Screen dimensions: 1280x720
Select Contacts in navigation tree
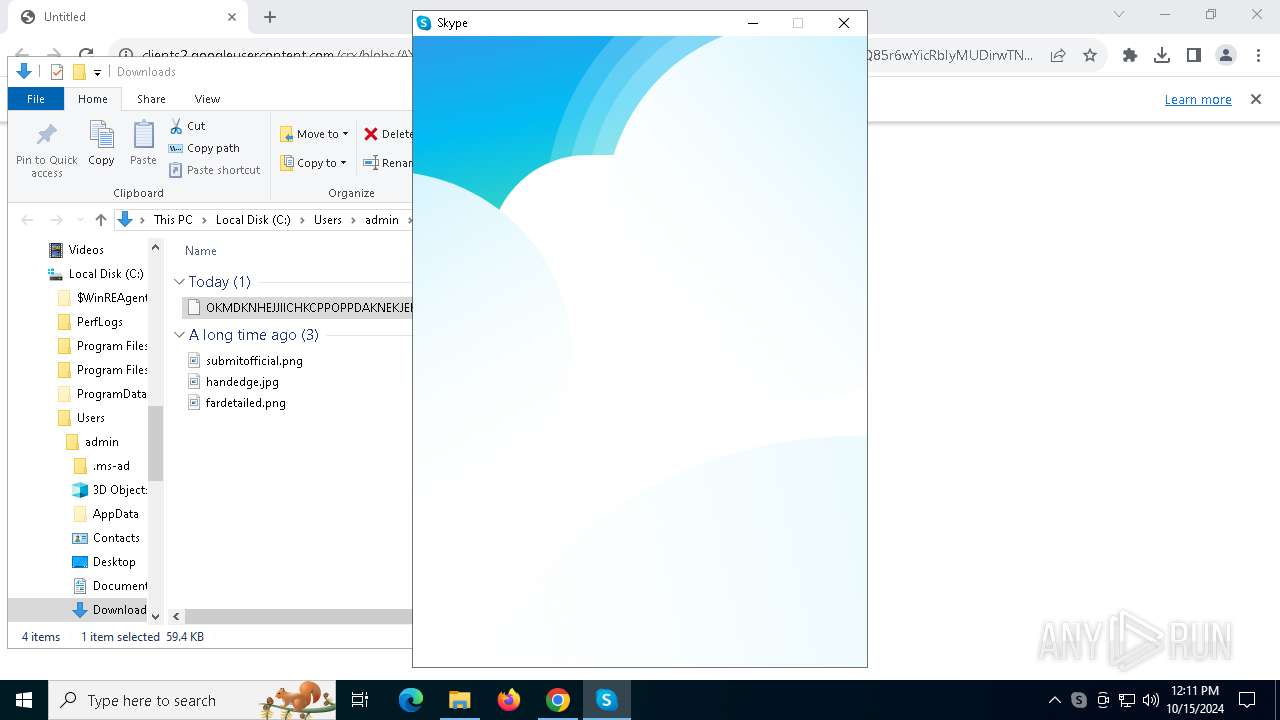(116, 538)
